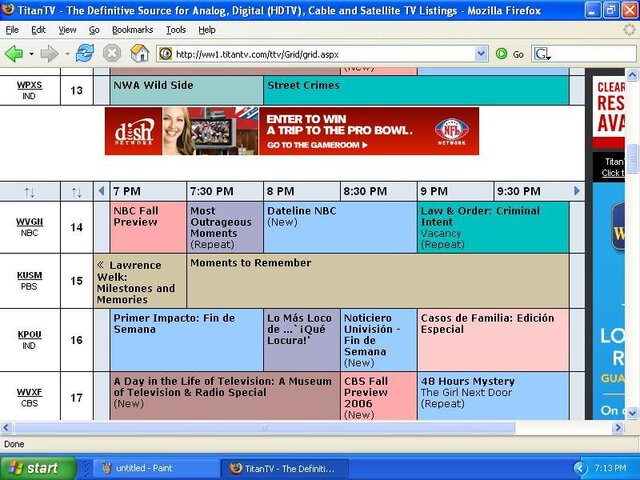Select the NBC Fall Preview program

pyautogui.click(x=148, y=227)
